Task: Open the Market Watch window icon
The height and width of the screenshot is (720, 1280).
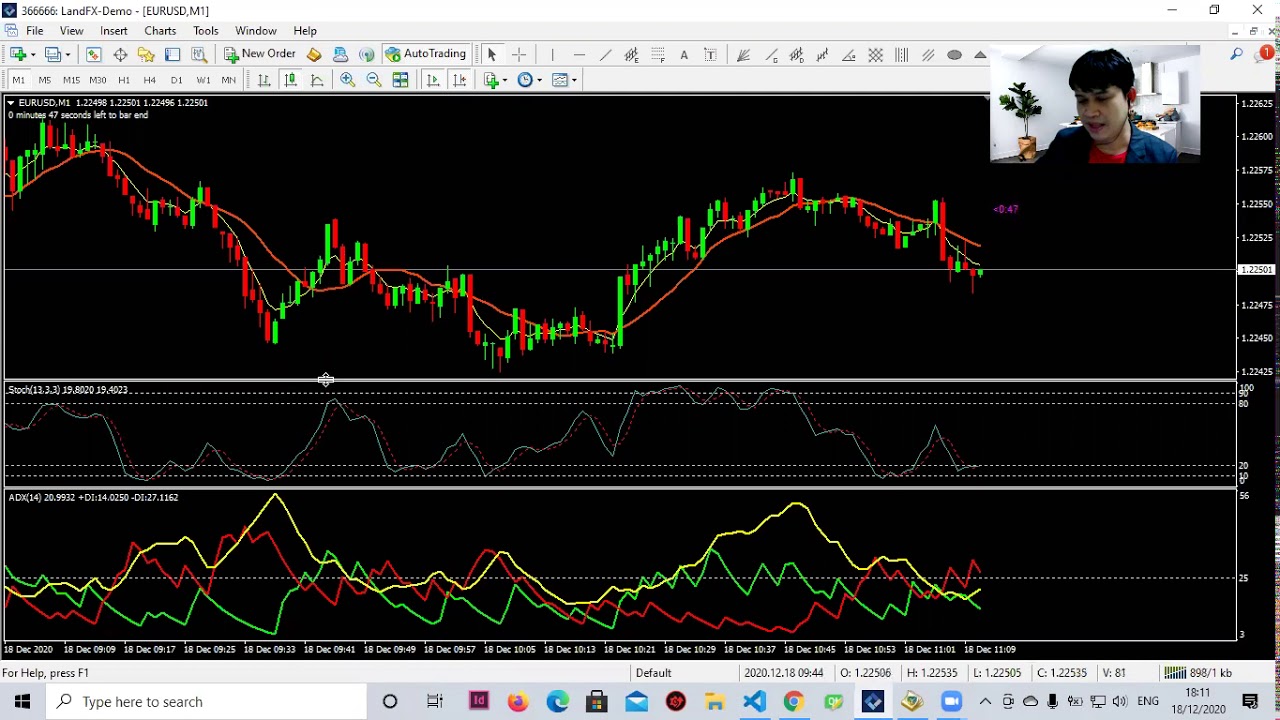Action: (x=93, y=55)
